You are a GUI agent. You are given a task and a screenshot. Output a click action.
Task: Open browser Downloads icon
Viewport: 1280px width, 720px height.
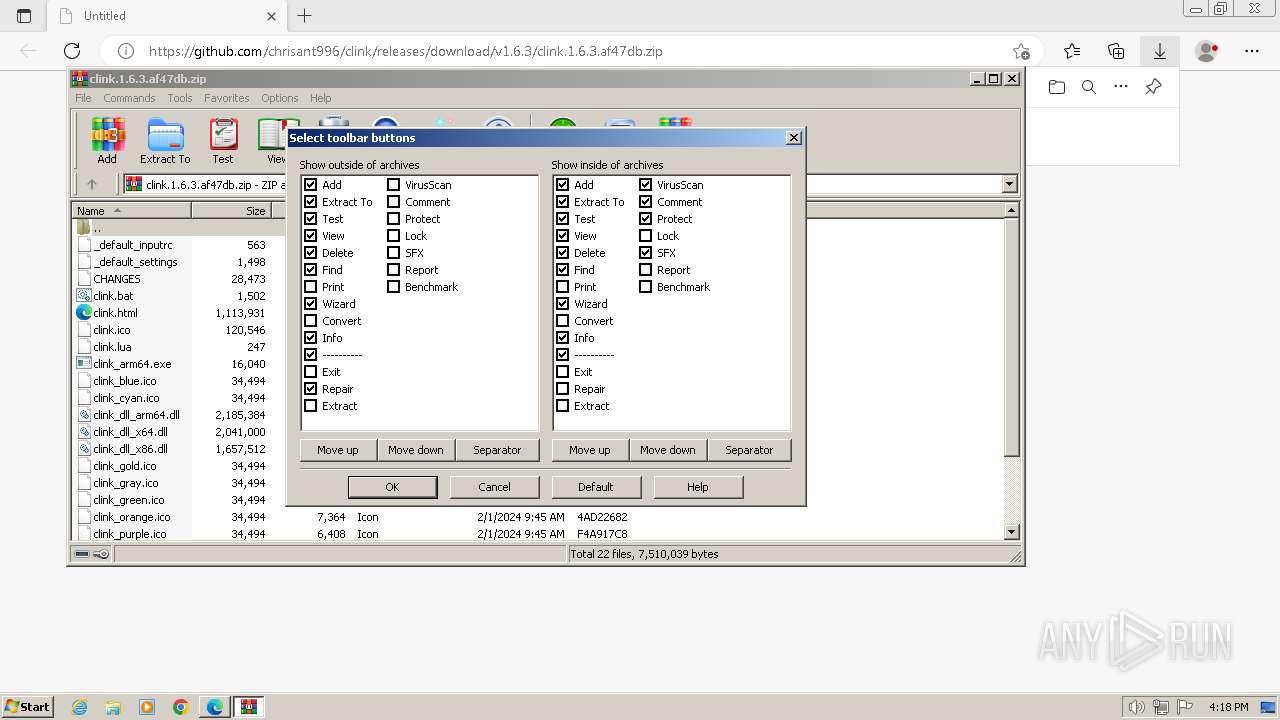(1160, 51)
